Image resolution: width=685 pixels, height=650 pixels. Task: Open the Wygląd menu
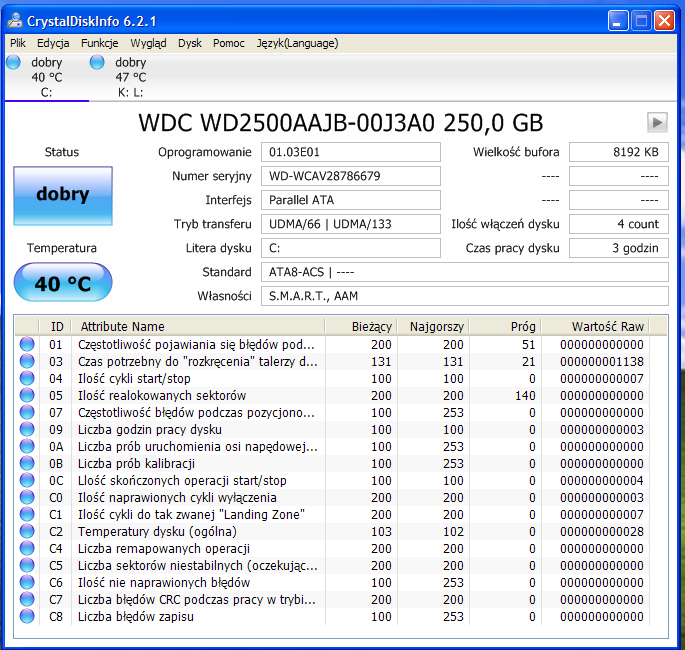[148, 43]
